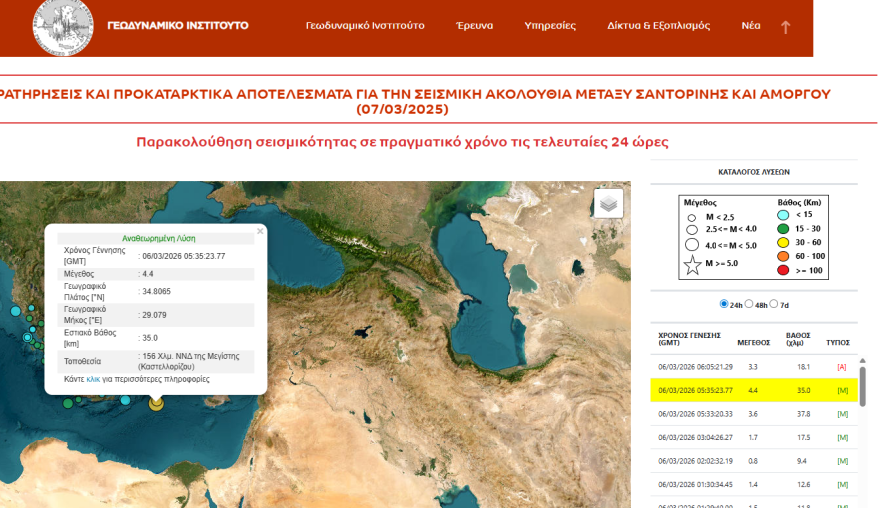Click the catalog list scrollbar thumb
The width and height of the screenshot is (880, 508).
point(863,385)
